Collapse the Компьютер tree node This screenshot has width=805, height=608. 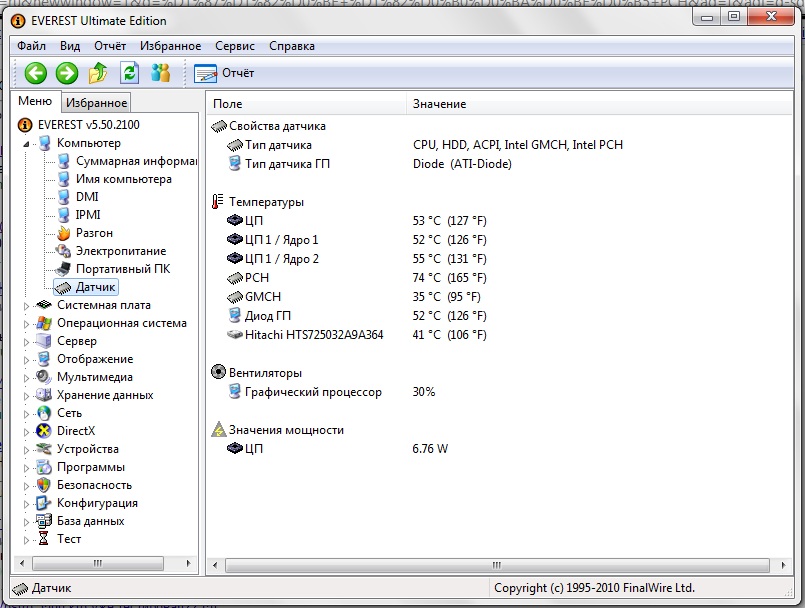pyautogui.click(x=26, y=144)
